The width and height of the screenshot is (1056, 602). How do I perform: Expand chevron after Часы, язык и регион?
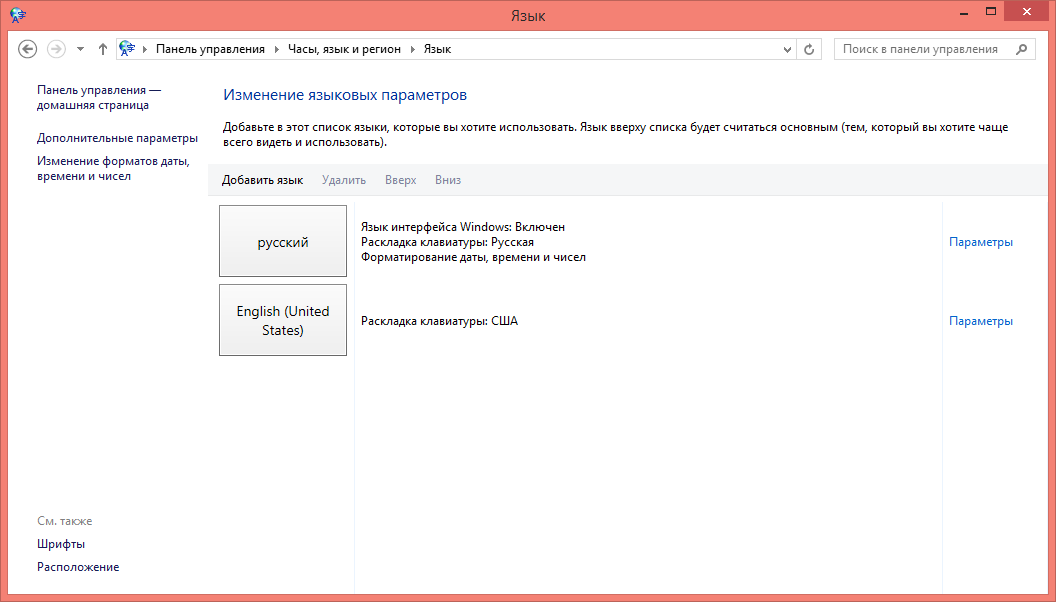coord(412,49)
